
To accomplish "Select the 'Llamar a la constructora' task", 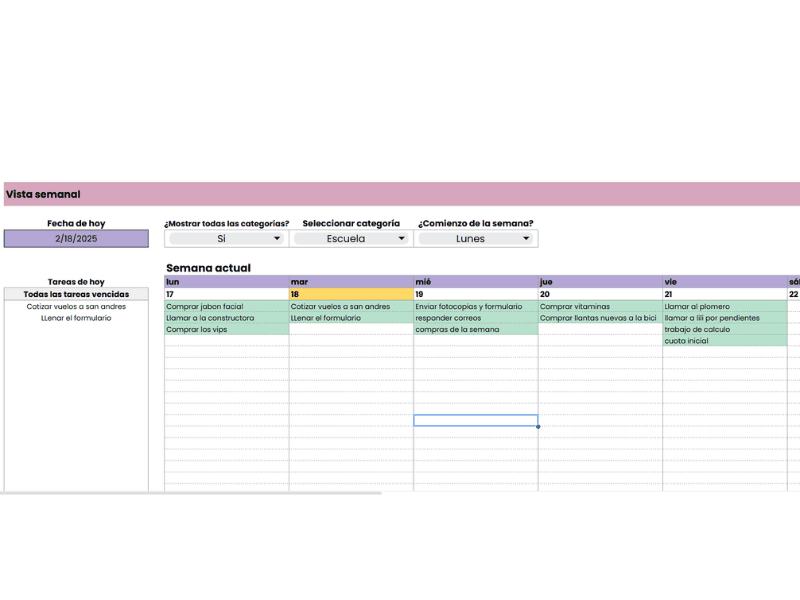I will click(227, 318).
